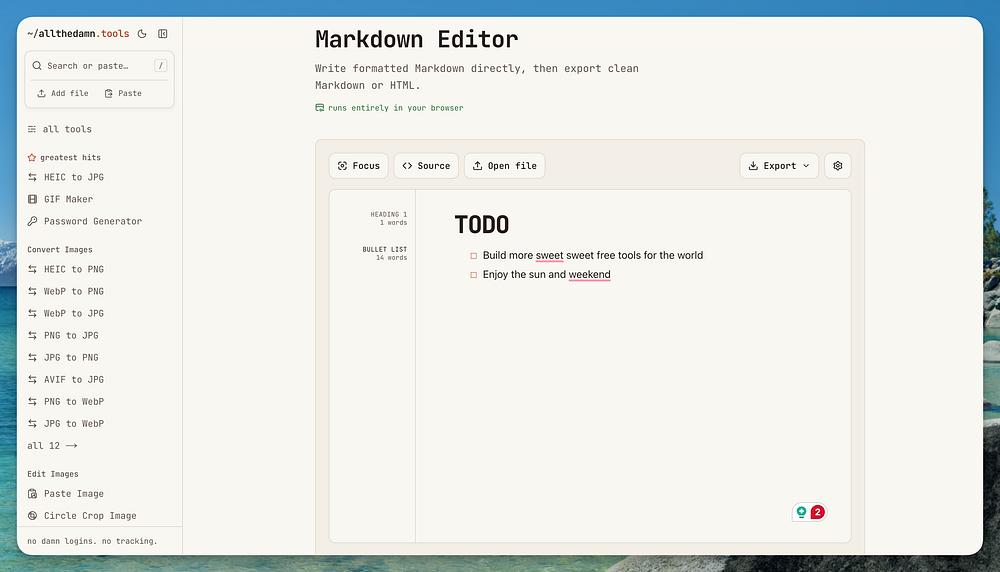1000x572 pixels.
Task: Click the Open file button
Action: [x=504, y=166]
